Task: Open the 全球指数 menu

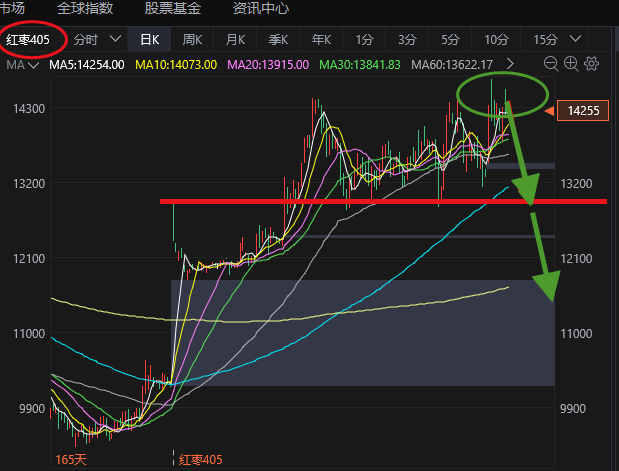Action: (x=85, y=8)
